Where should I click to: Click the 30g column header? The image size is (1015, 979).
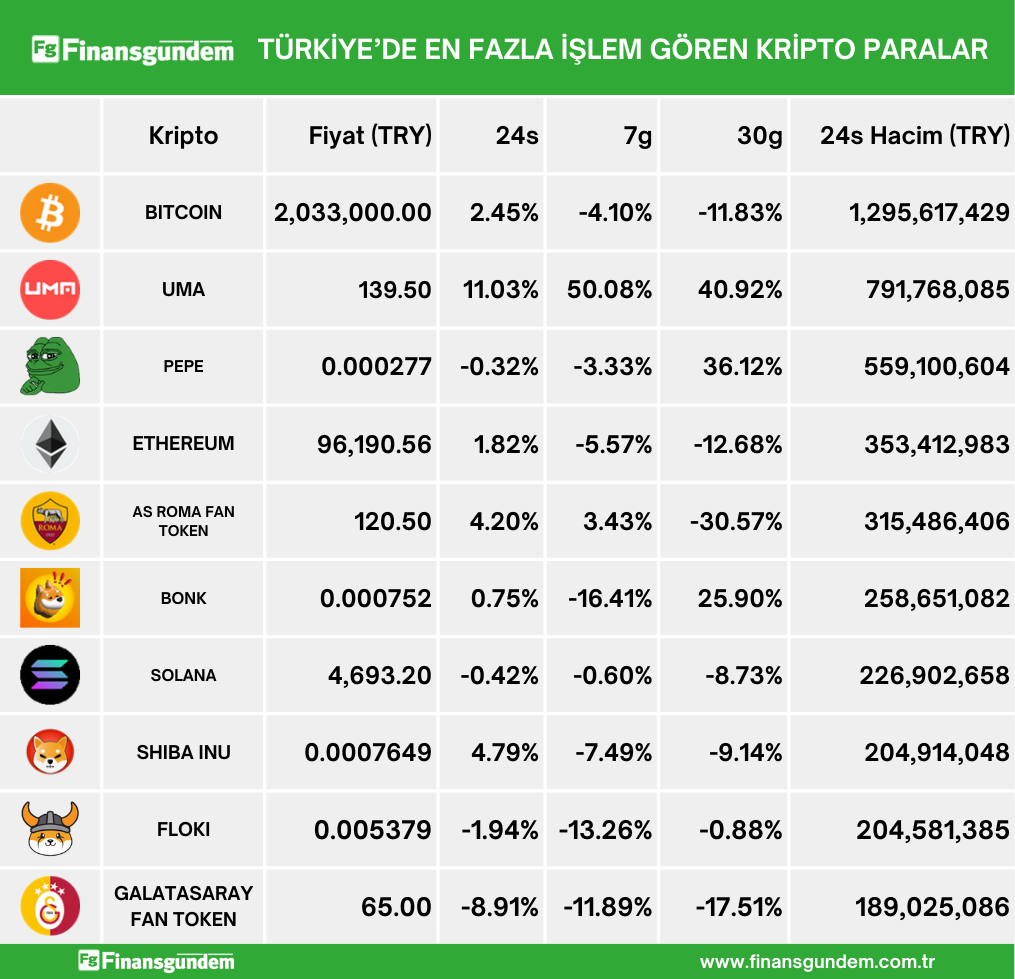pos(759,136)
